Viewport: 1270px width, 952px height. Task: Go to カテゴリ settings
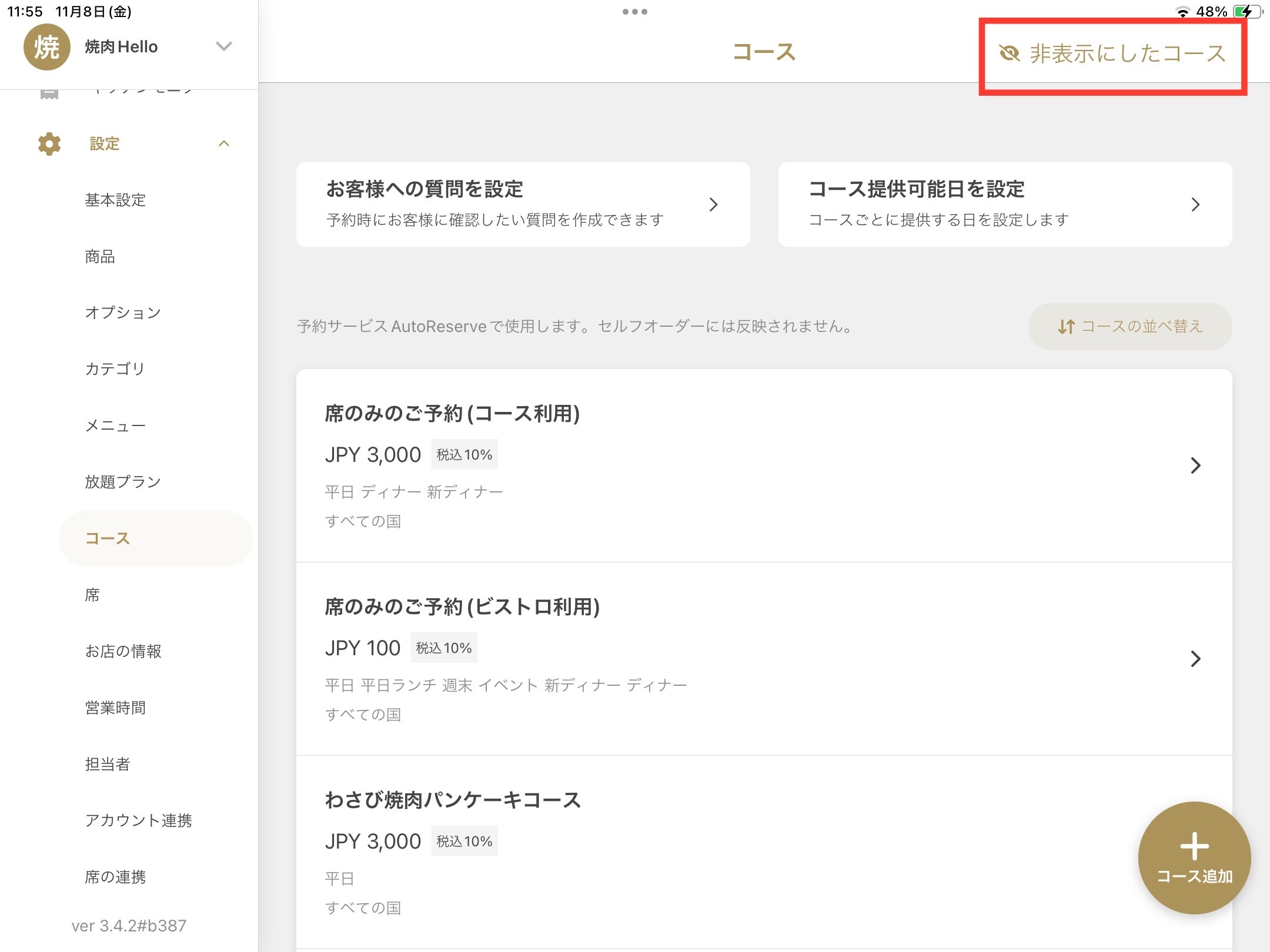[x=115, y=369]
